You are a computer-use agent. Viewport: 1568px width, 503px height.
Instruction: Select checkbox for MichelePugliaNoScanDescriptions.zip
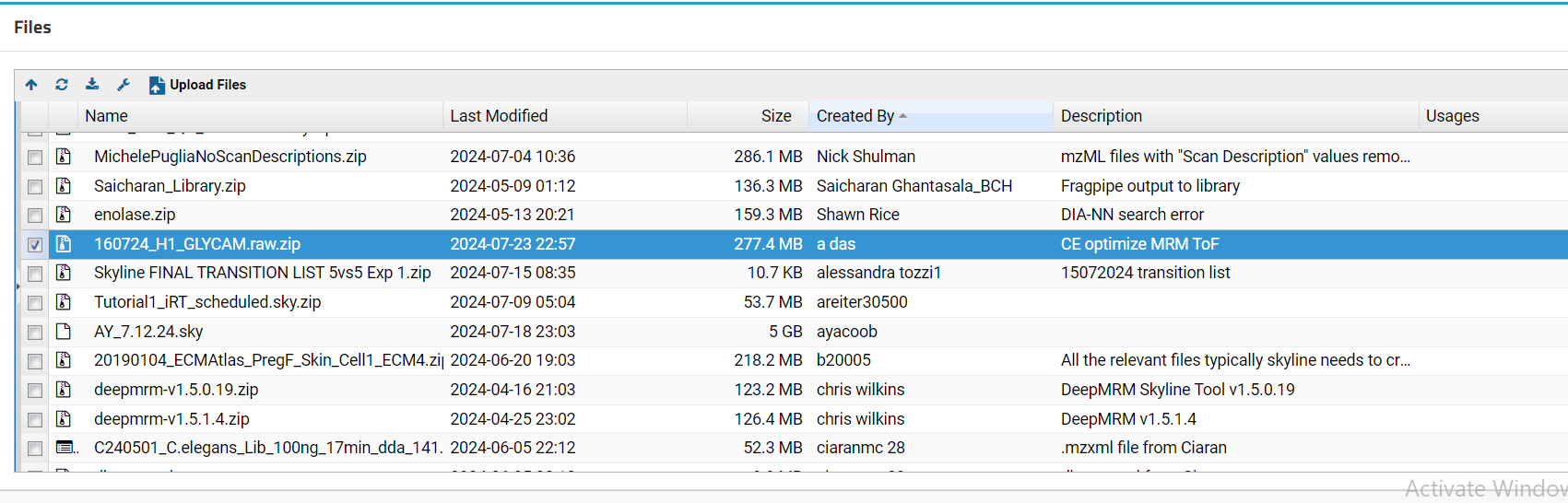tap(35, 158)
